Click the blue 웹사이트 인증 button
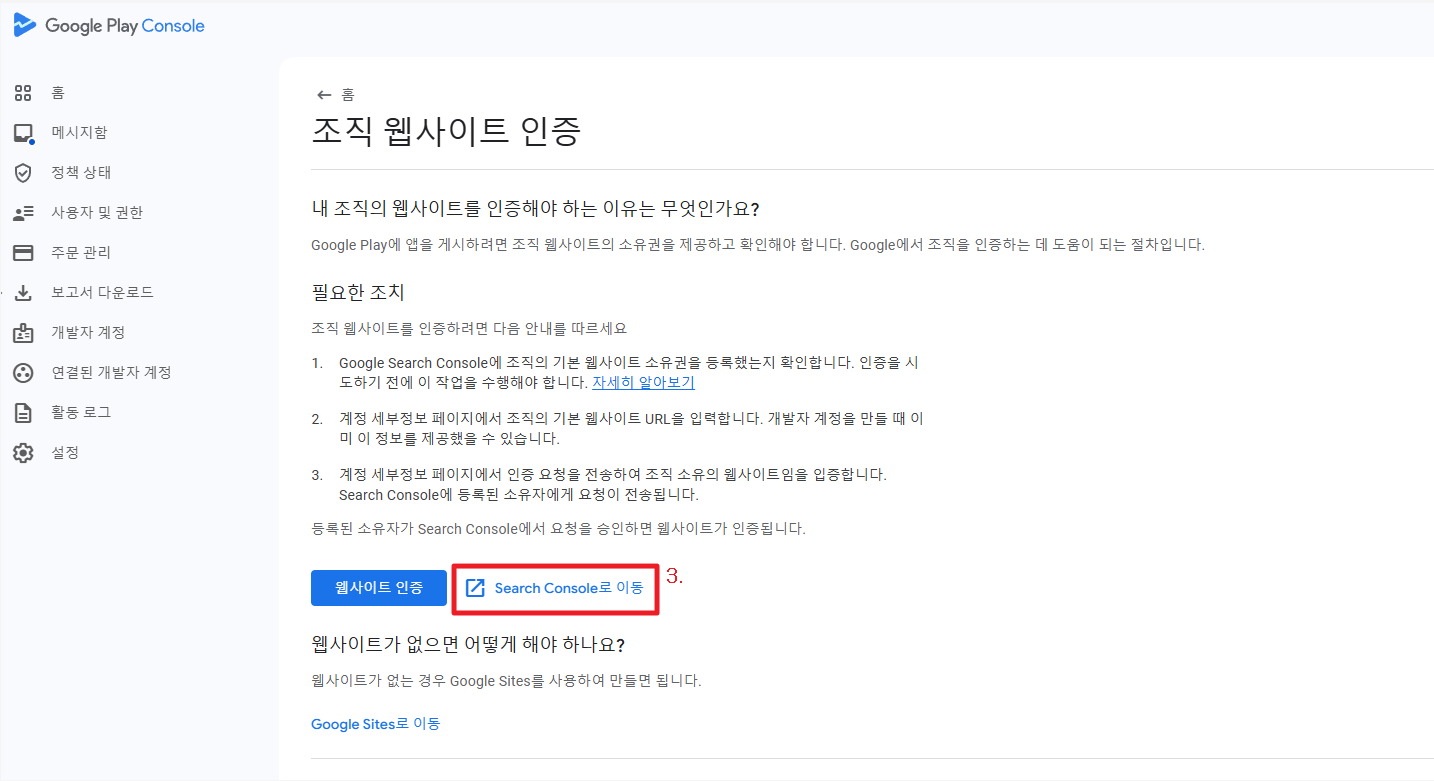This screenshot has height=781, width=1434. pyautogui.click(x=379, y=588)
